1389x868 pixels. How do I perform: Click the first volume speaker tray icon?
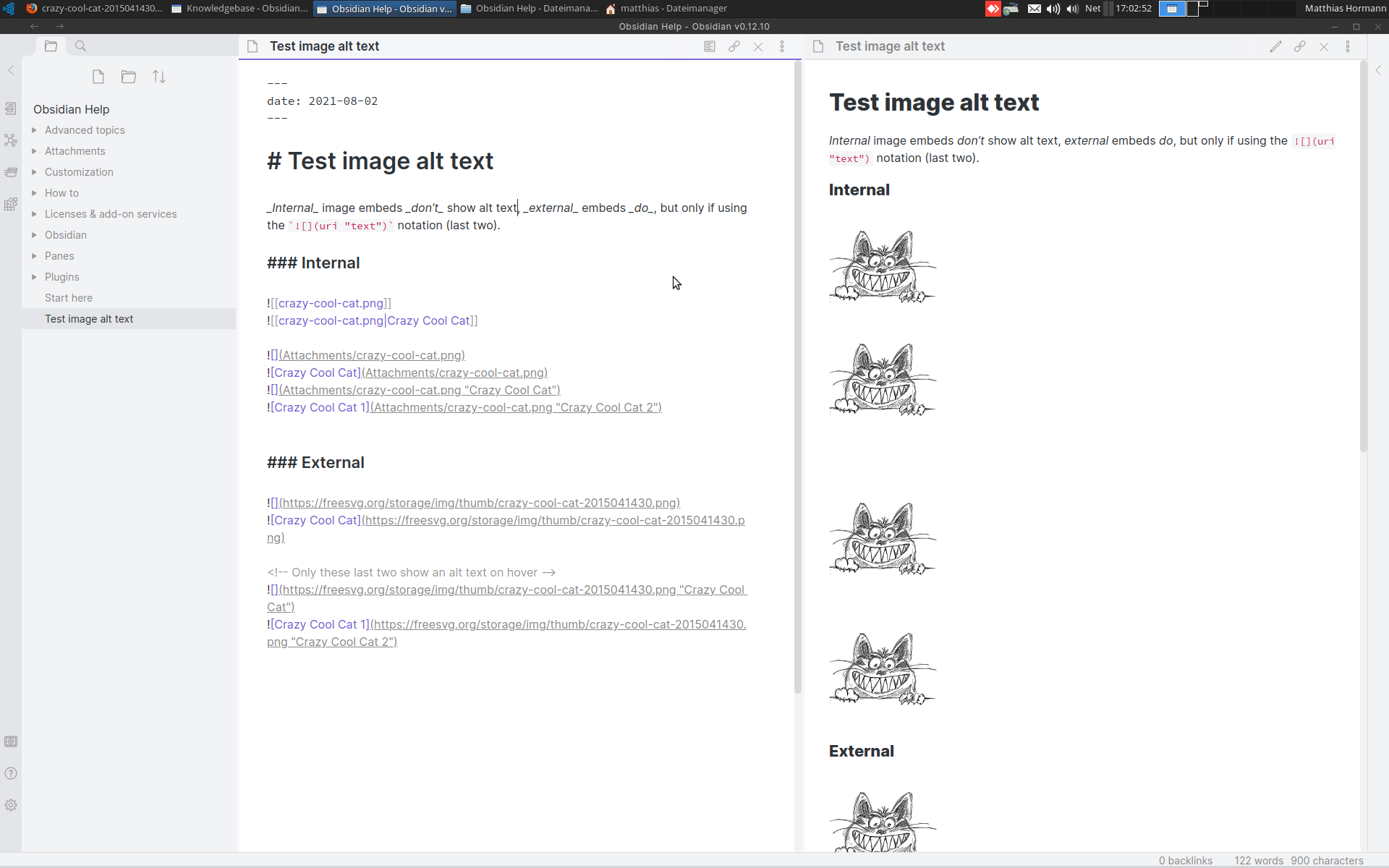(1053, 9)
